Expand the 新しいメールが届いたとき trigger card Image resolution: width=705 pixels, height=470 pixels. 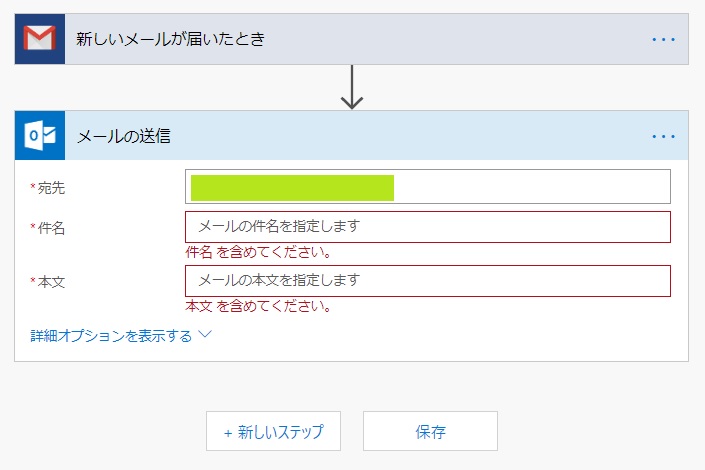click(352, 39)
